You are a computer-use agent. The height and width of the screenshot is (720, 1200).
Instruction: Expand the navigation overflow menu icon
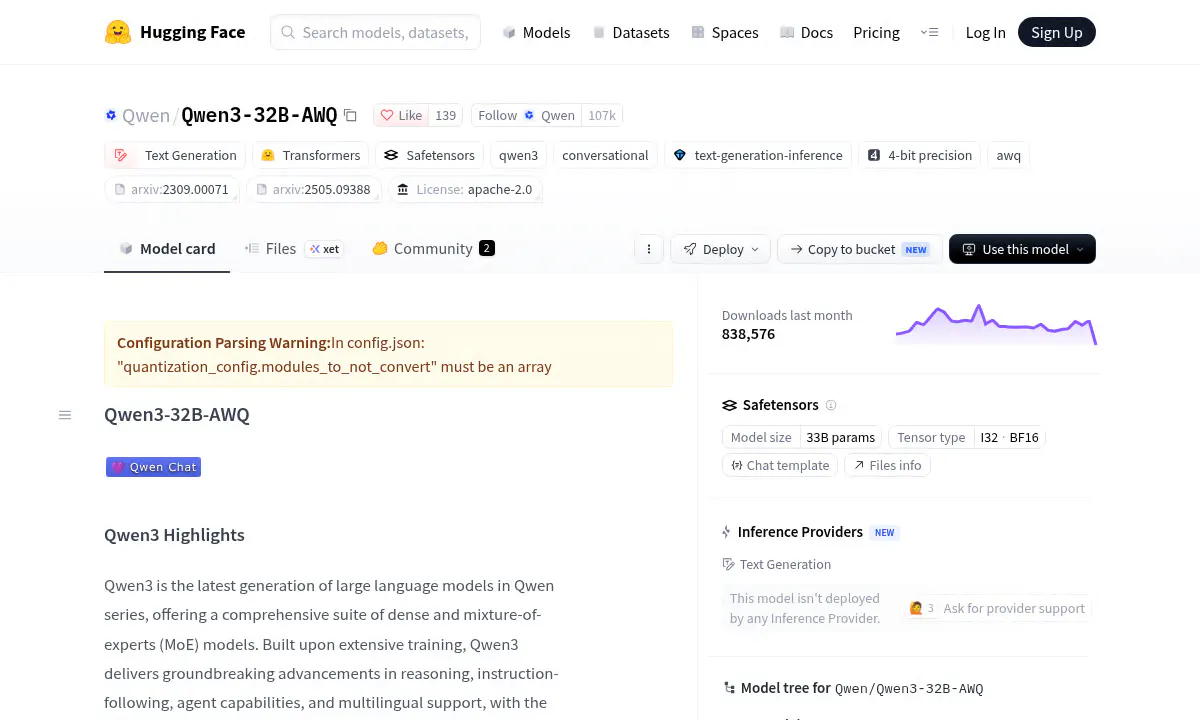click(x=929, y=32)
